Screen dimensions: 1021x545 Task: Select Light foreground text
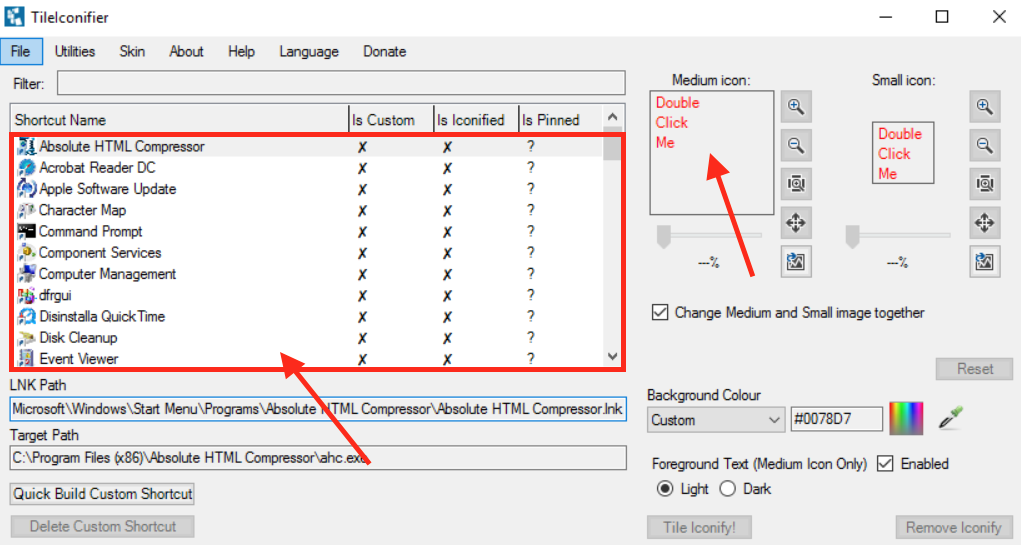pyautogui.click(x=665, y=489)
